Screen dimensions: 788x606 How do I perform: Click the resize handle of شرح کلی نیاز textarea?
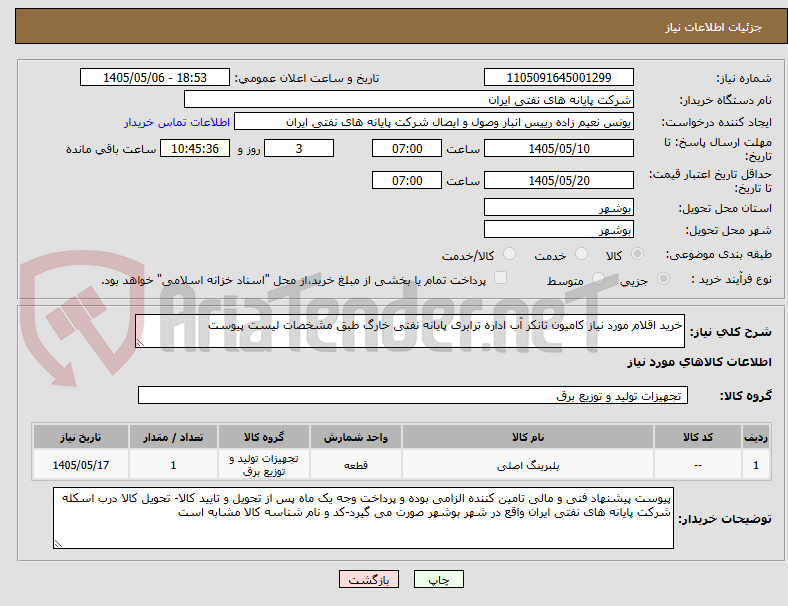140,343
